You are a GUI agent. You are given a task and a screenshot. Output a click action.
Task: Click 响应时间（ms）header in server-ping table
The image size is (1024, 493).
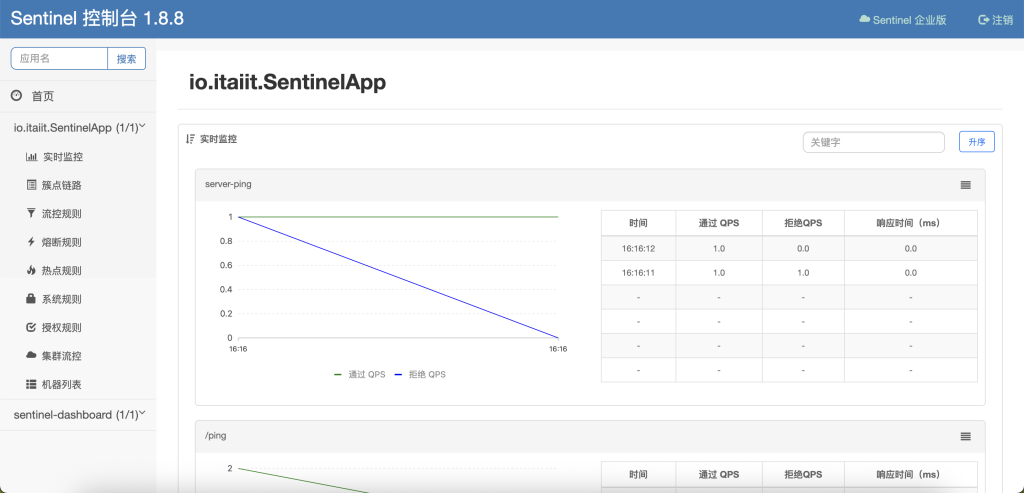pos(910,223)
